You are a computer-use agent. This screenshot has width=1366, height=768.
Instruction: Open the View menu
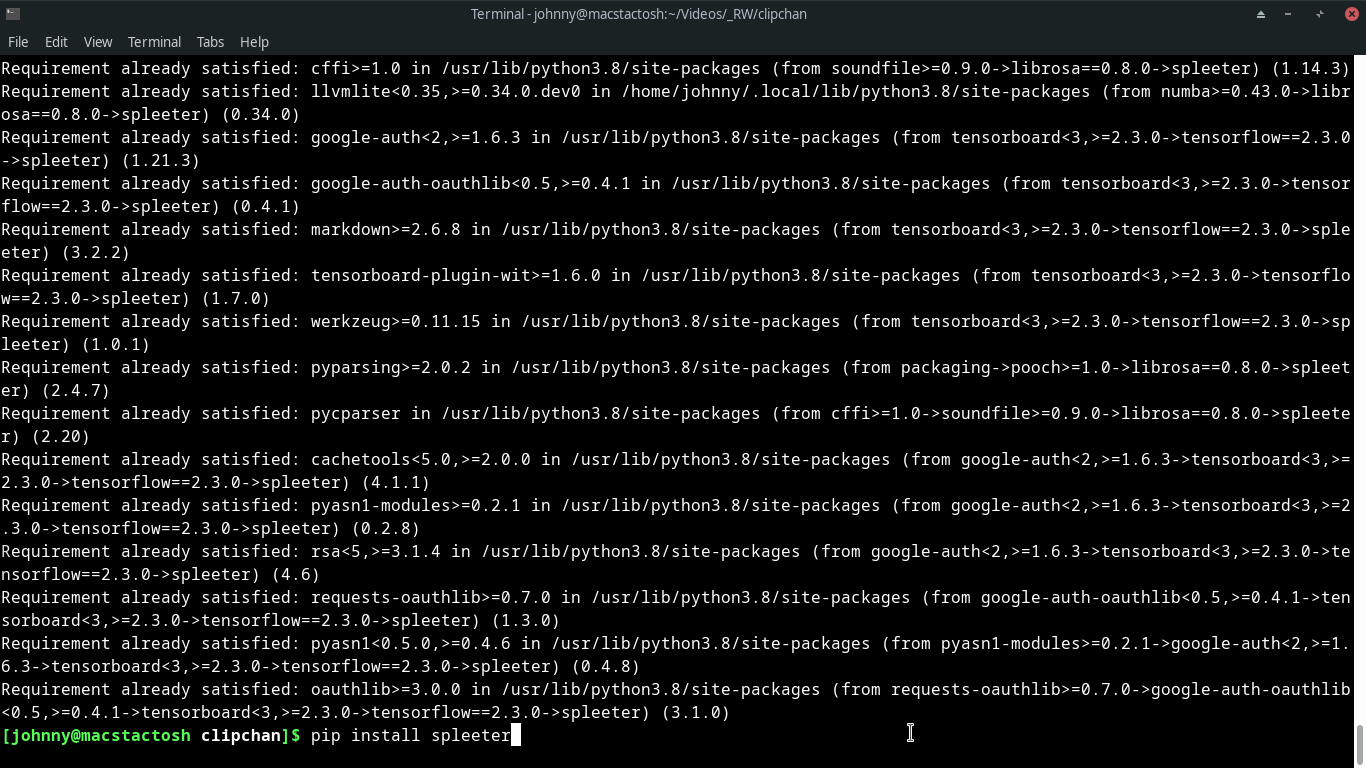[98, 42]
